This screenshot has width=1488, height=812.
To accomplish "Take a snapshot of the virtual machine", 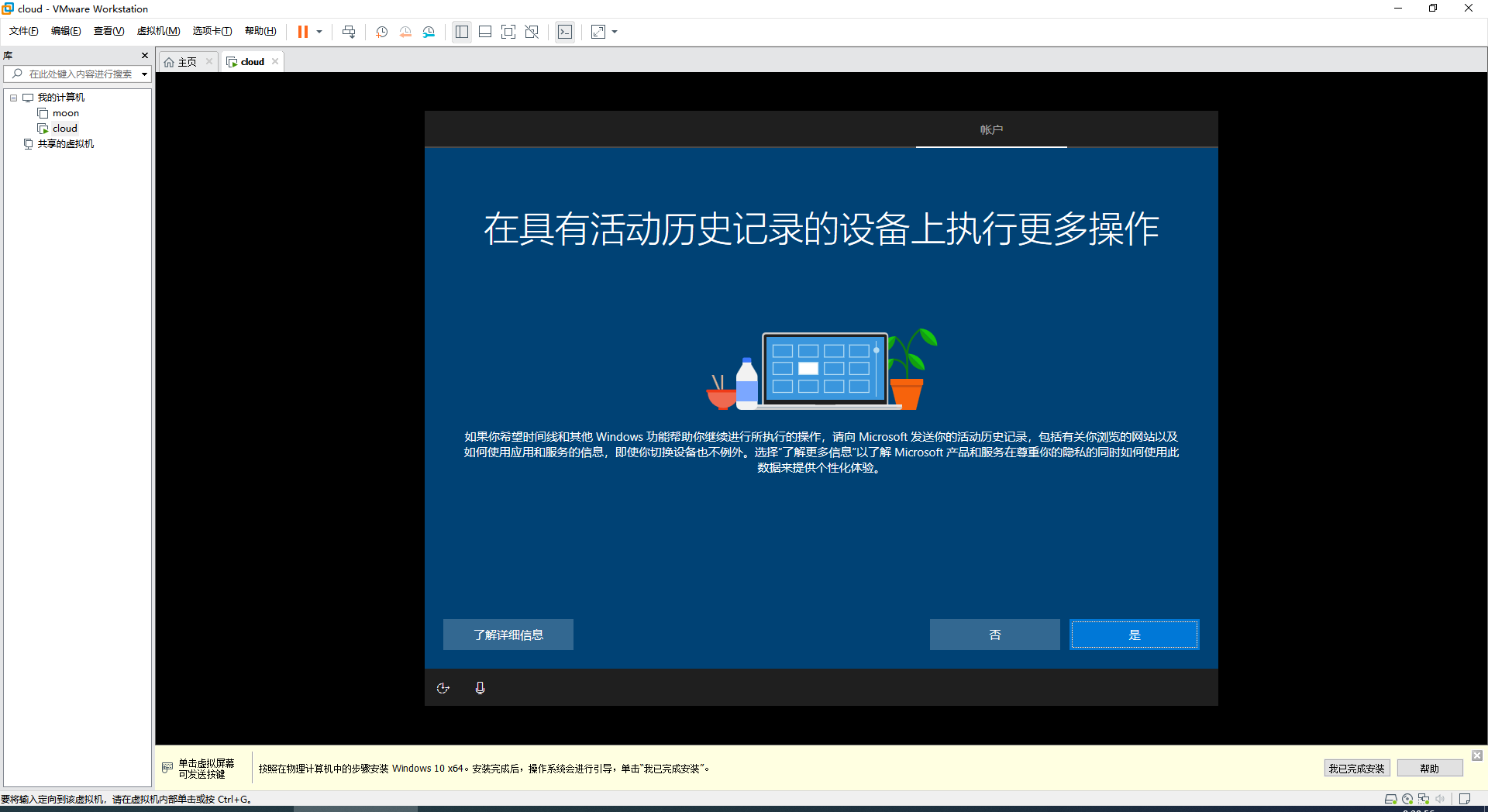I will (382, 32).
